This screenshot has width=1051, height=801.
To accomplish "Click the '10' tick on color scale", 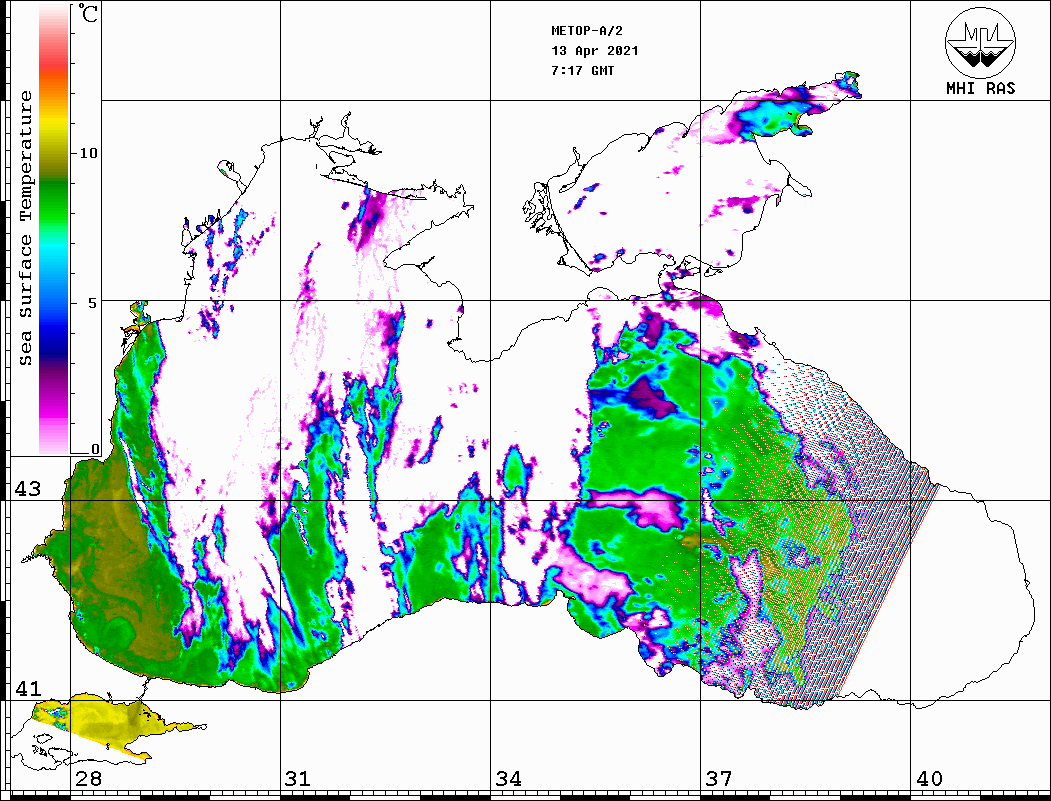I will (x=88, y=153).
